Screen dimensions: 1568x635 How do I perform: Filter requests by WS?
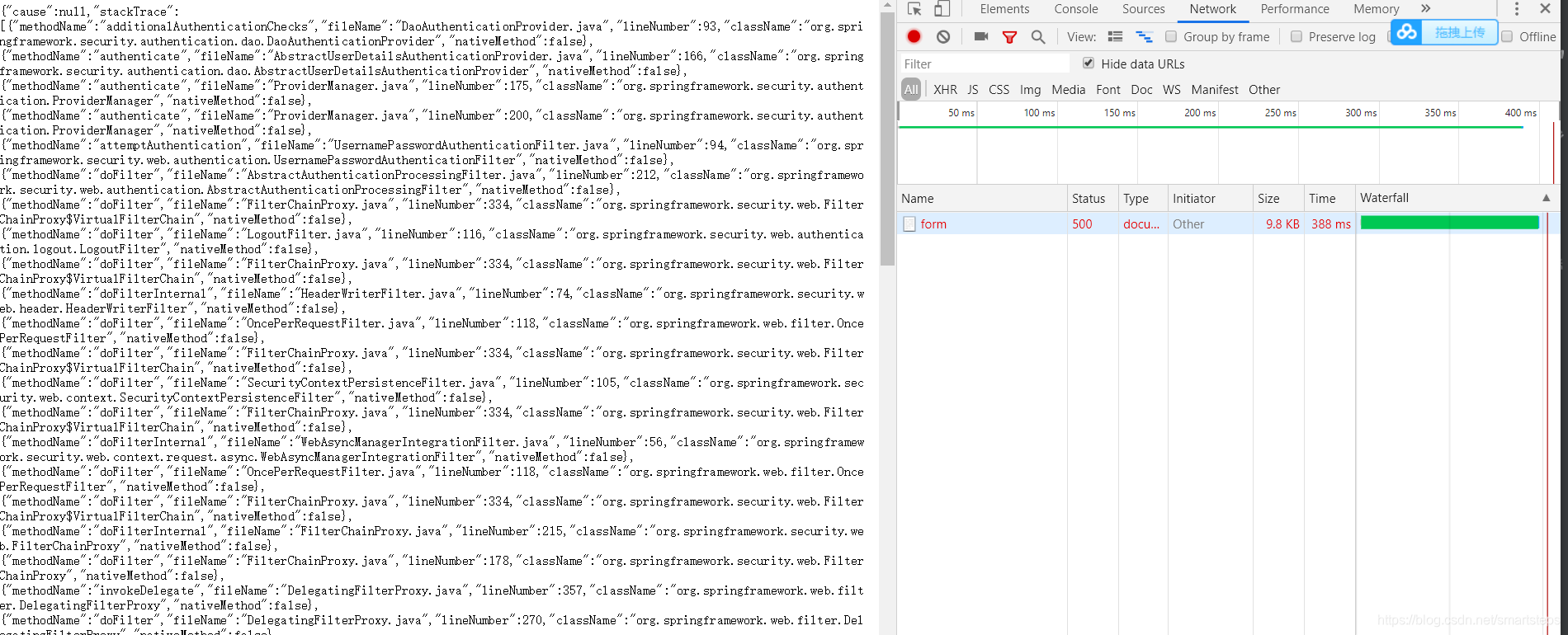tap(1172, 90)
